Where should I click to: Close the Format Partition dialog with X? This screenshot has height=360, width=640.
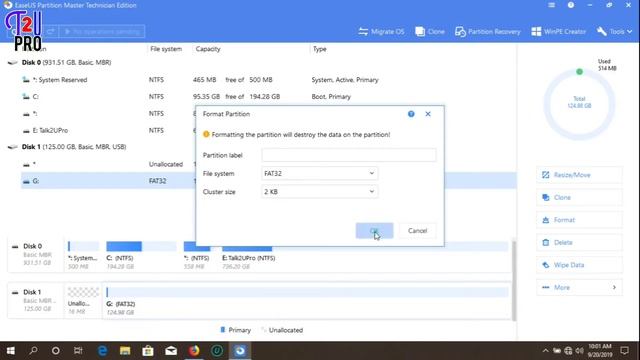coord(428,114)
